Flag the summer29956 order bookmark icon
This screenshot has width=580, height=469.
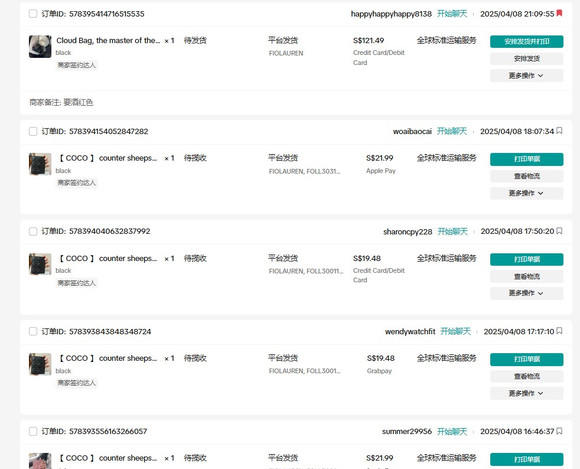pyautogui.click(x=559, y=431)
